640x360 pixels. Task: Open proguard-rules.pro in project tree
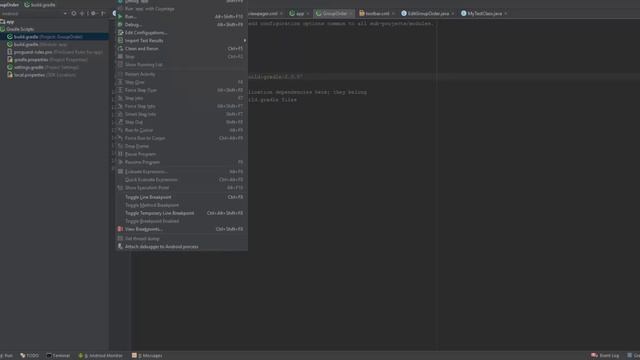point(54,52)
